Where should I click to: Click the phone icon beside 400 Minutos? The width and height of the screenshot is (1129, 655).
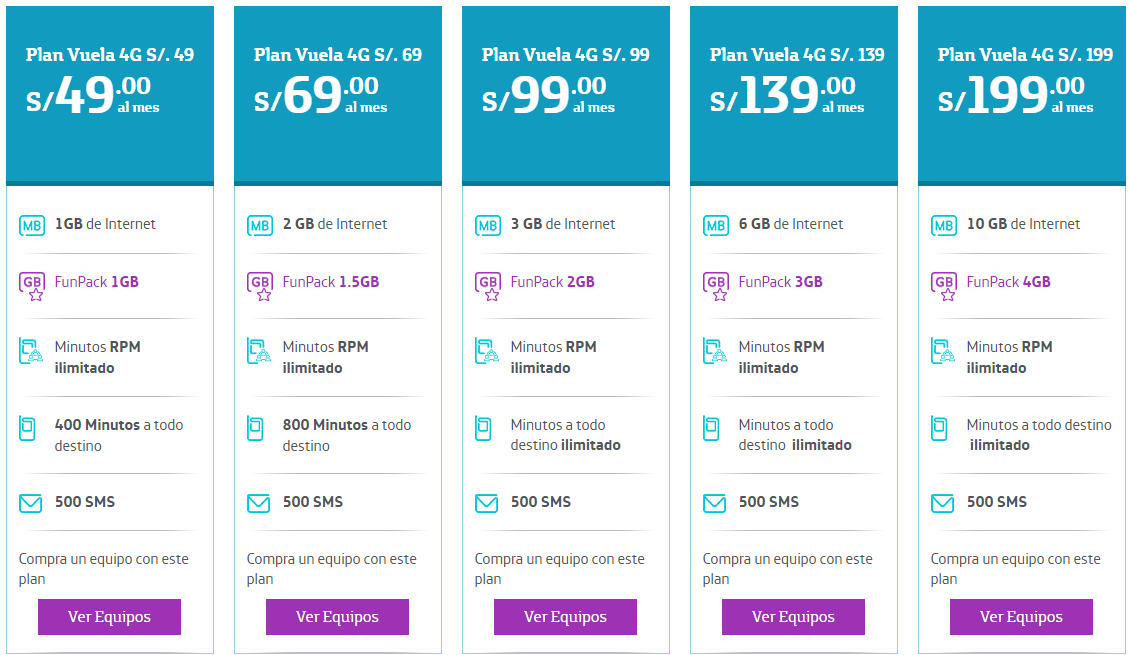point(27,428)
